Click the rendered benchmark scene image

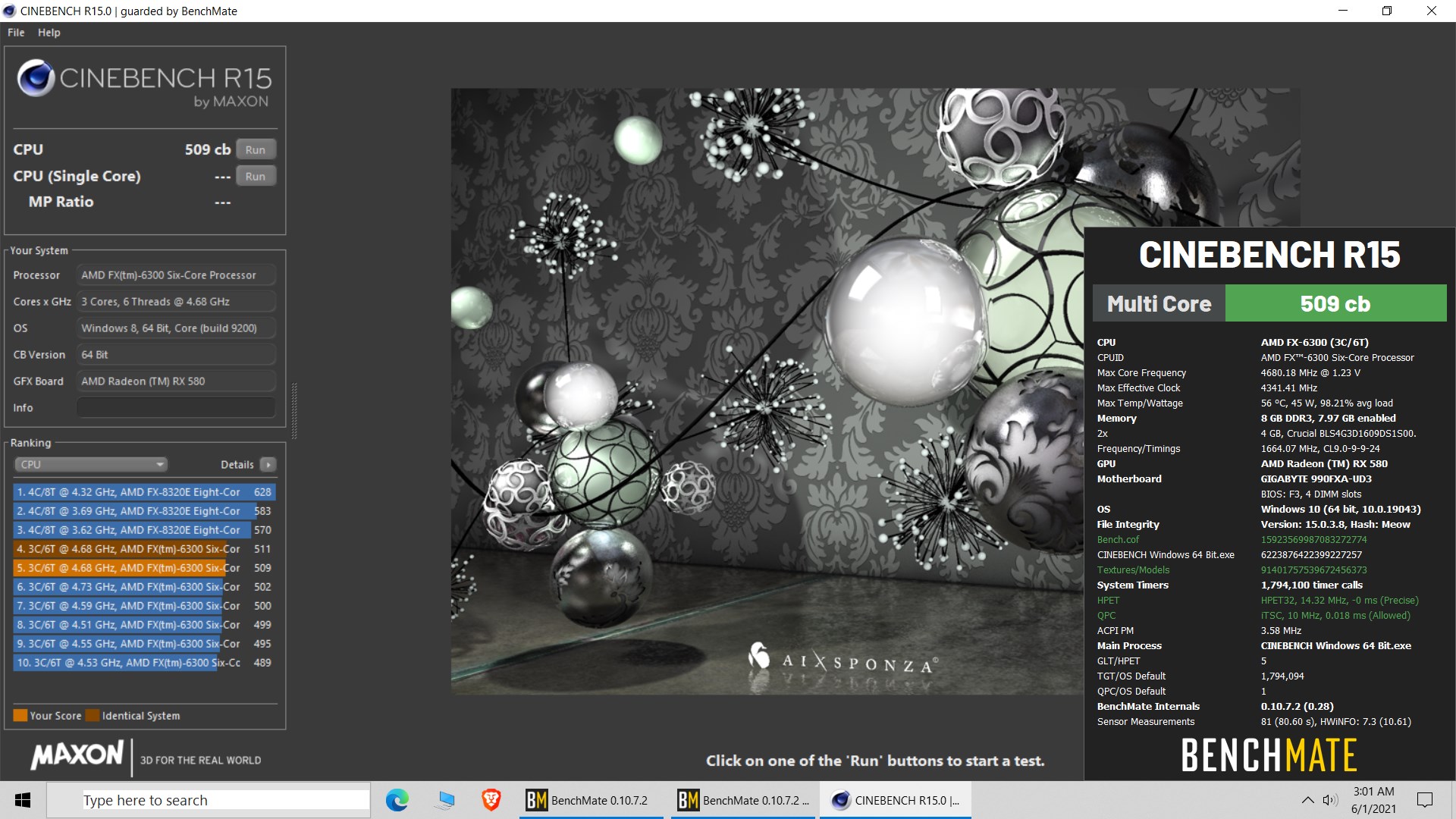tap(767, 391)
